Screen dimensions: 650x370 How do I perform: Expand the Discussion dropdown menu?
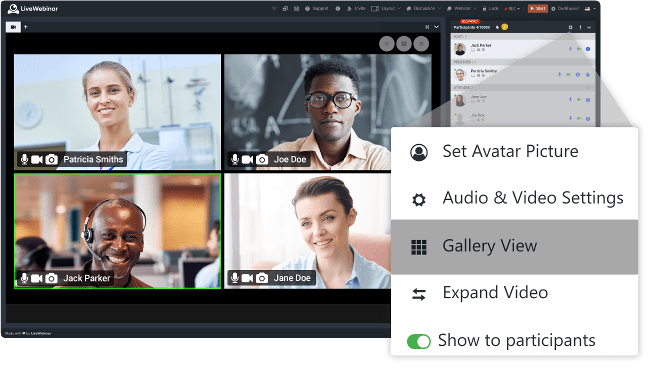pyautogui.click(x=424, y=8)
